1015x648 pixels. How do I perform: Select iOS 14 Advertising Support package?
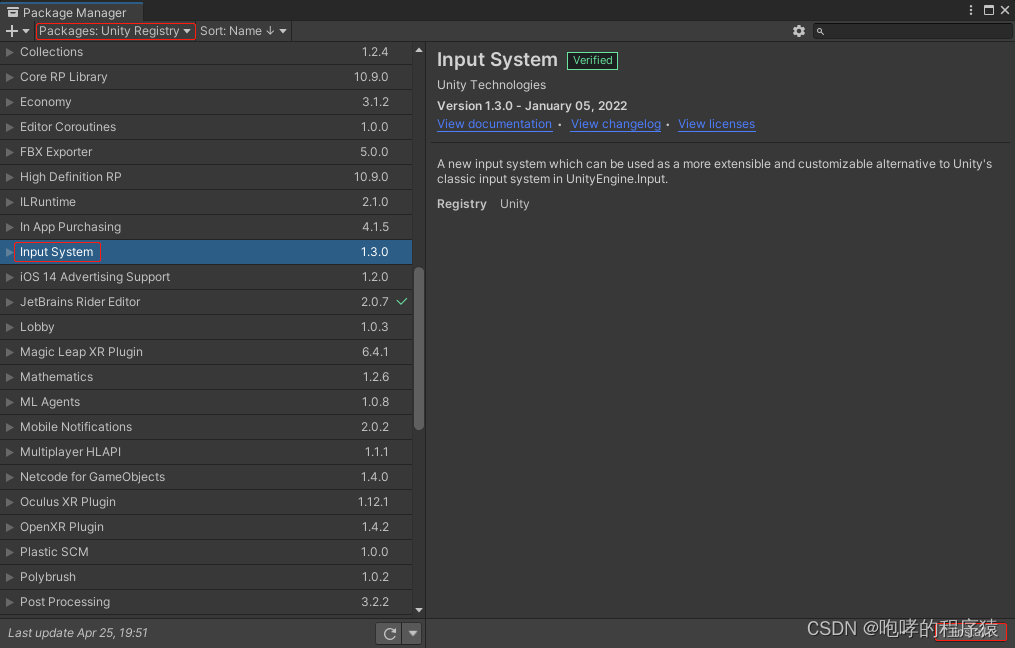click(x=206, y=277)
